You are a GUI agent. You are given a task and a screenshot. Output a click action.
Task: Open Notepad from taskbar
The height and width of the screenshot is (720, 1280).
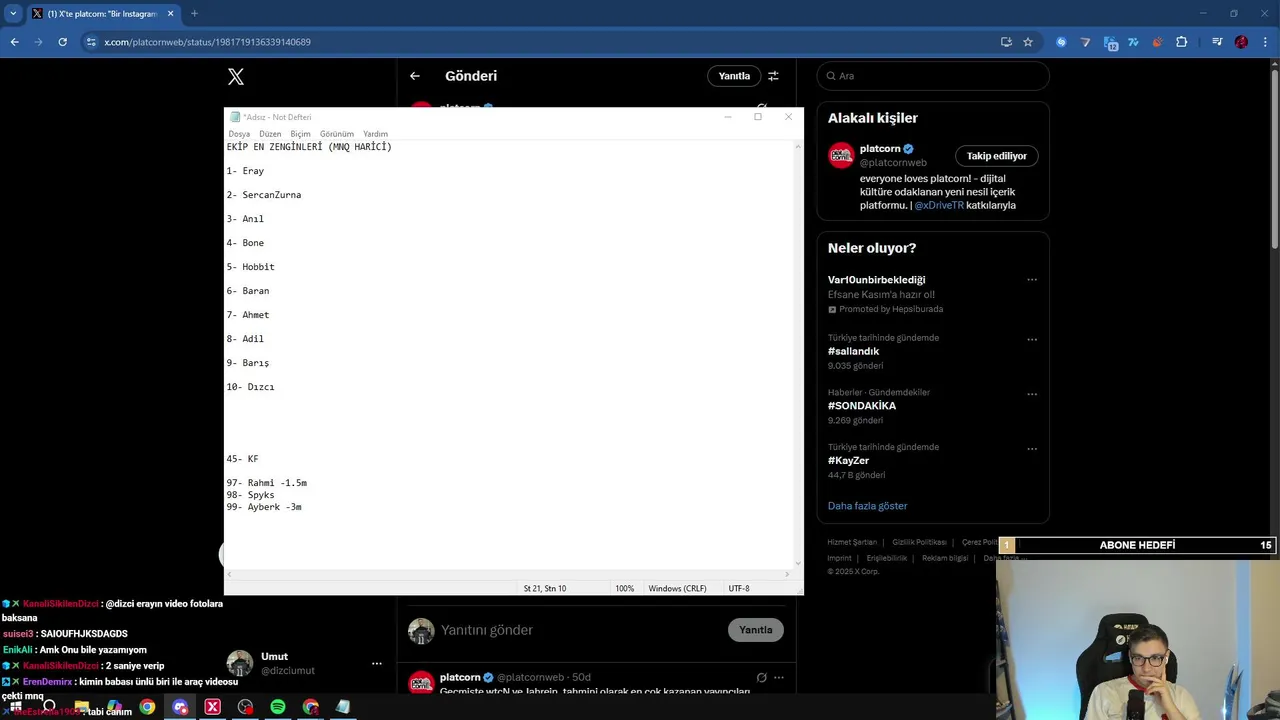coord(343,707)
